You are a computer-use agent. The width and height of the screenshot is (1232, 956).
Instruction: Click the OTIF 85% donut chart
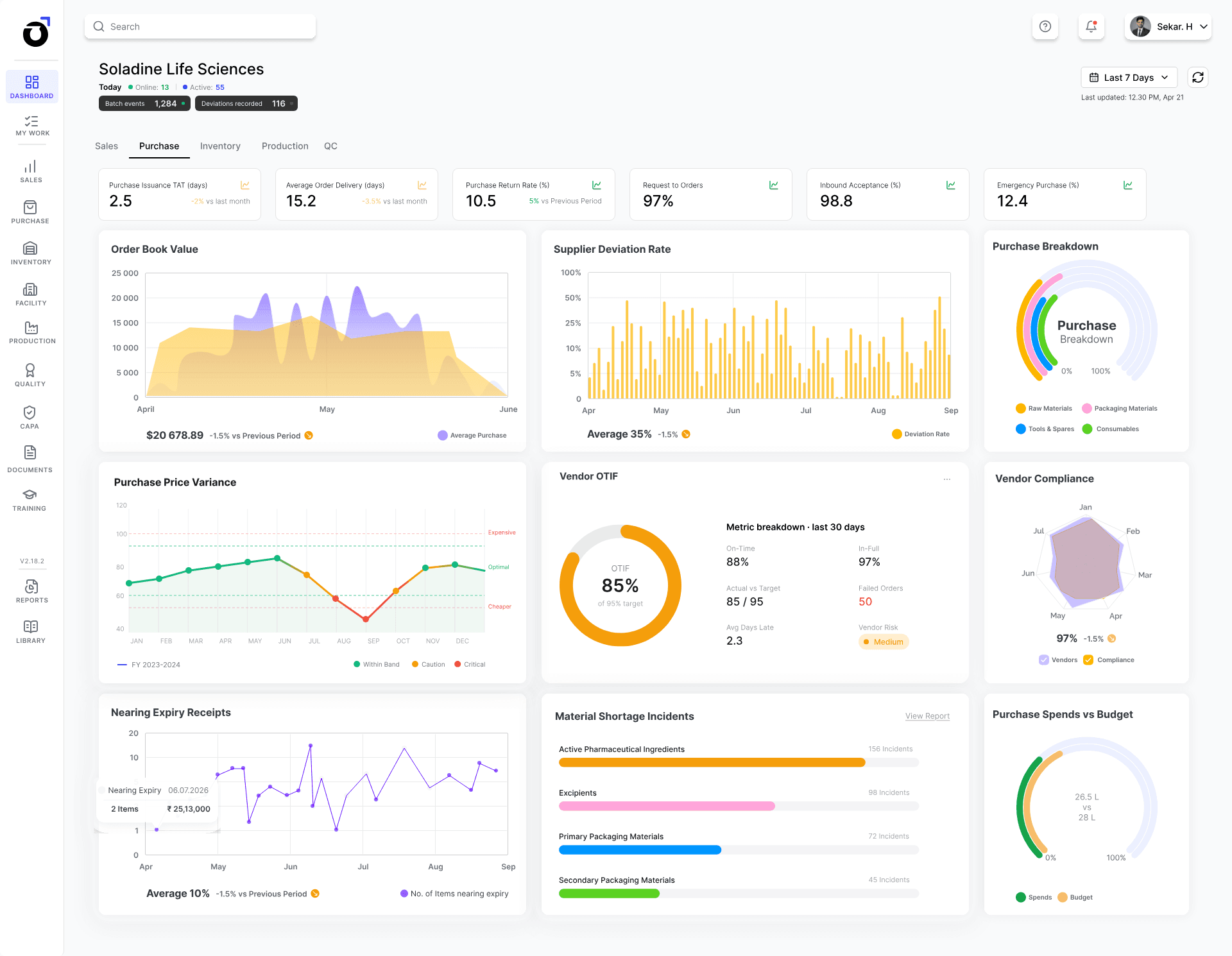tap(620, 585)
